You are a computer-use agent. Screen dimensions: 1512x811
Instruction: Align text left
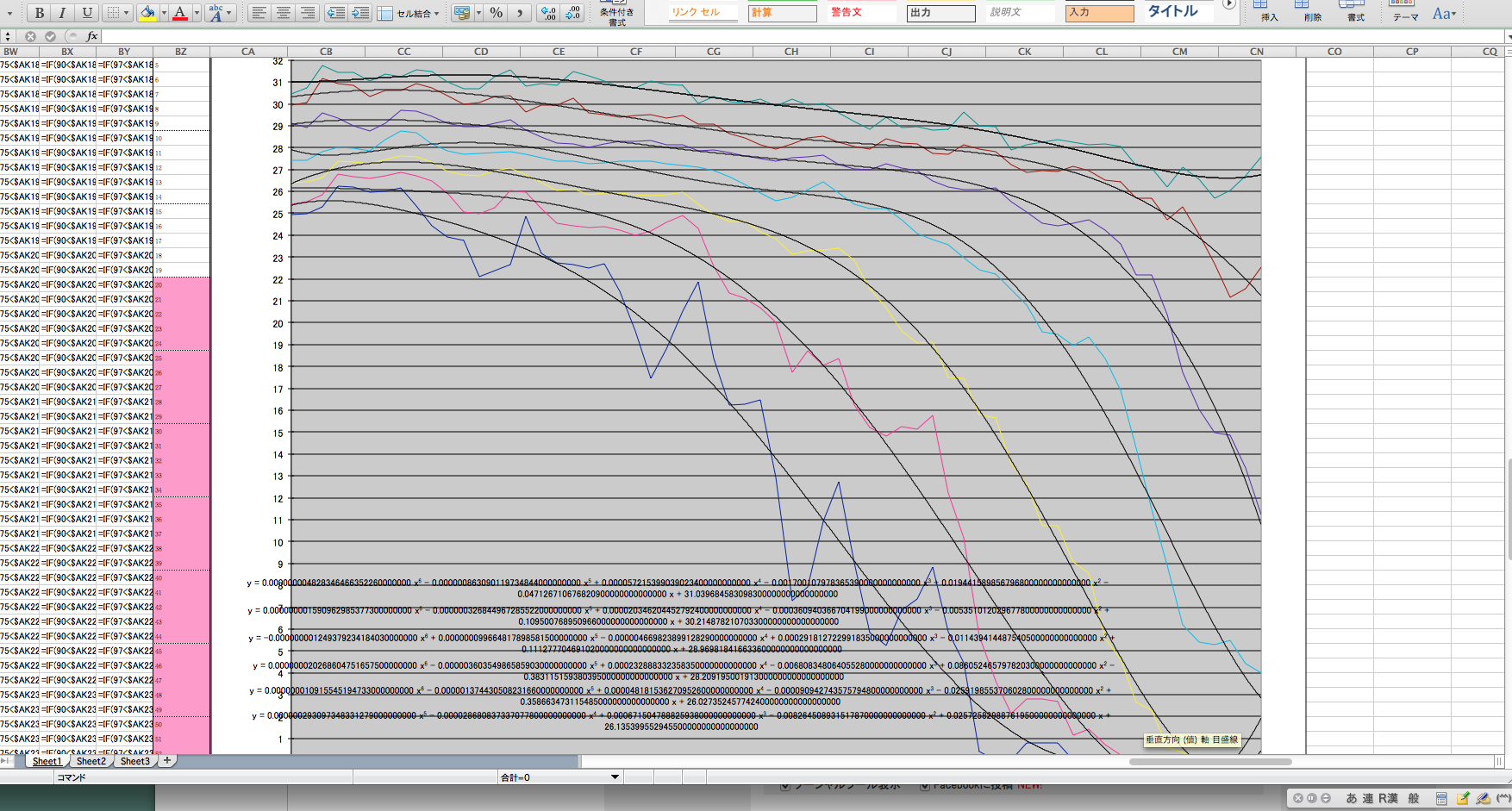tap(259, 13)
